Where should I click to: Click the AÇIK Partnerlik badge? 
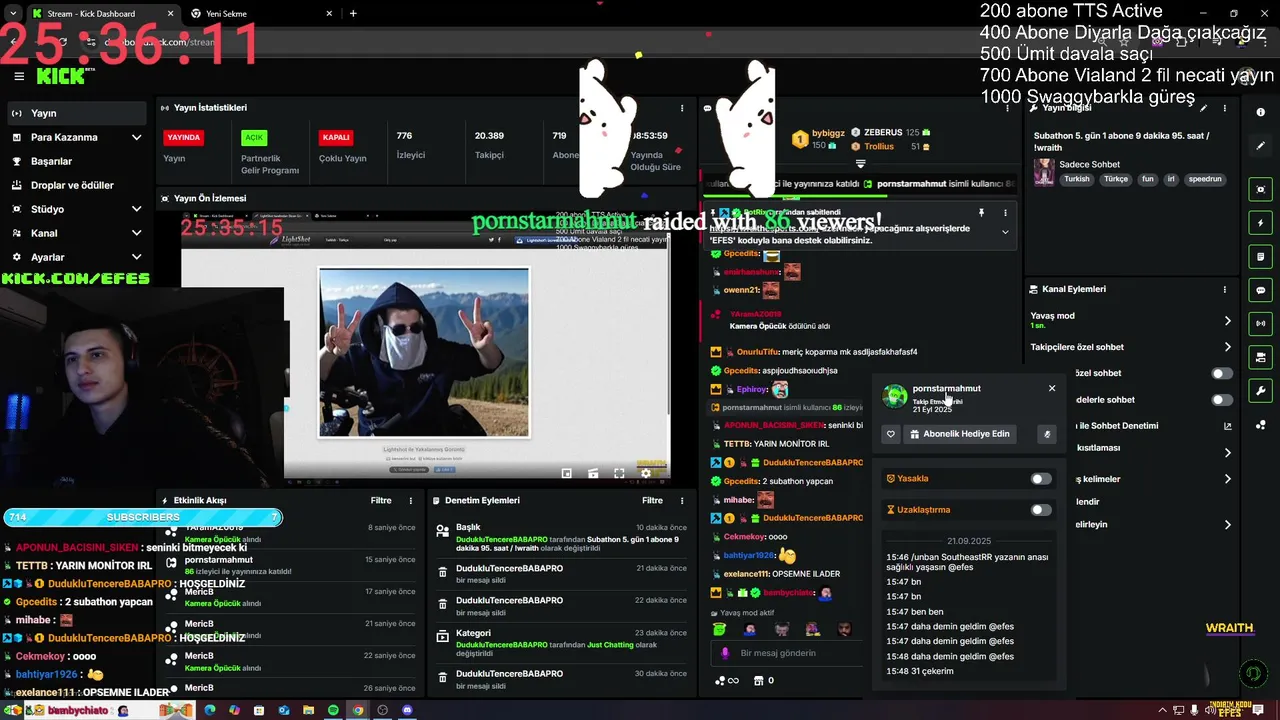point(255,138)
